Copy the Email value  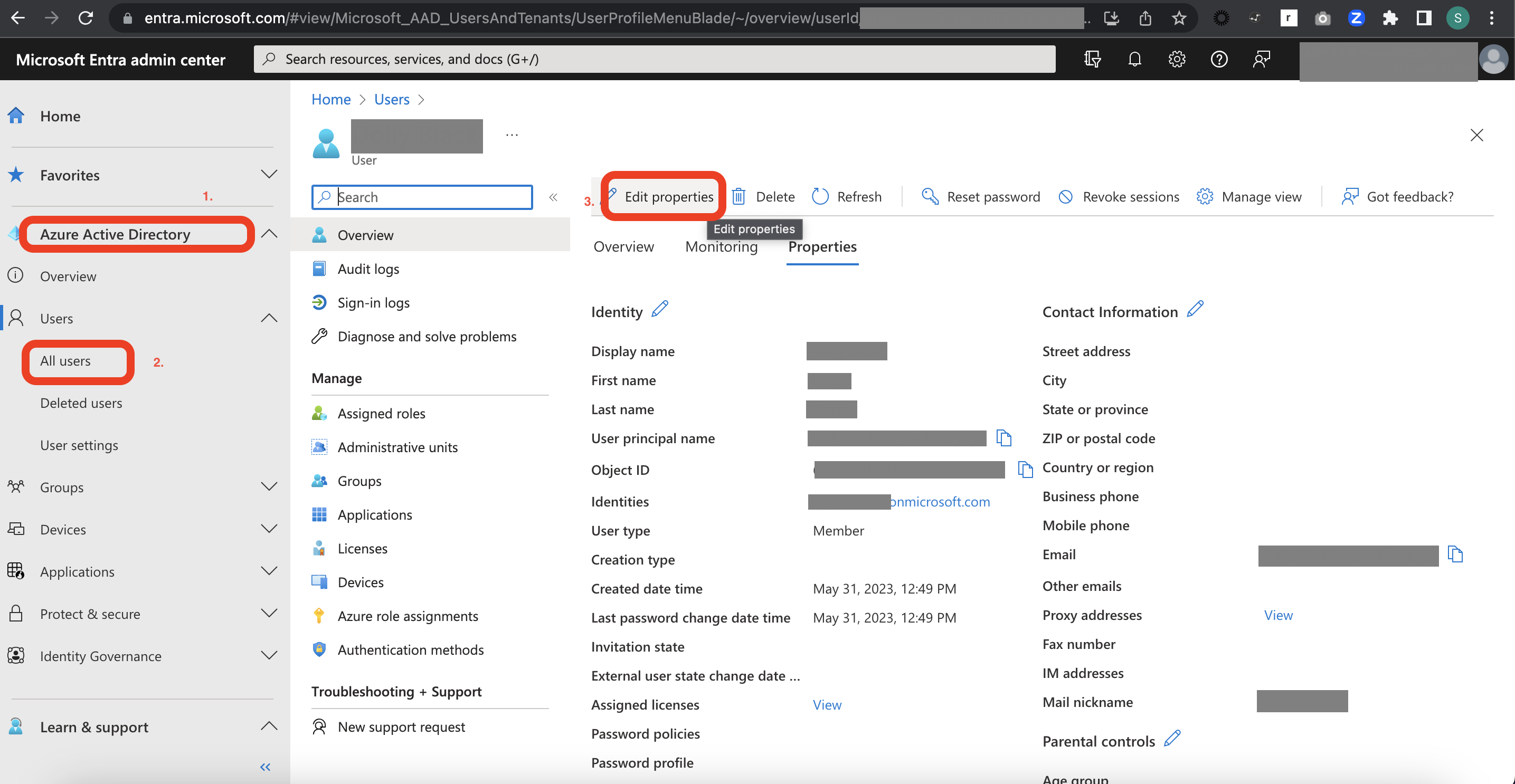click(x=1455, y=554)
